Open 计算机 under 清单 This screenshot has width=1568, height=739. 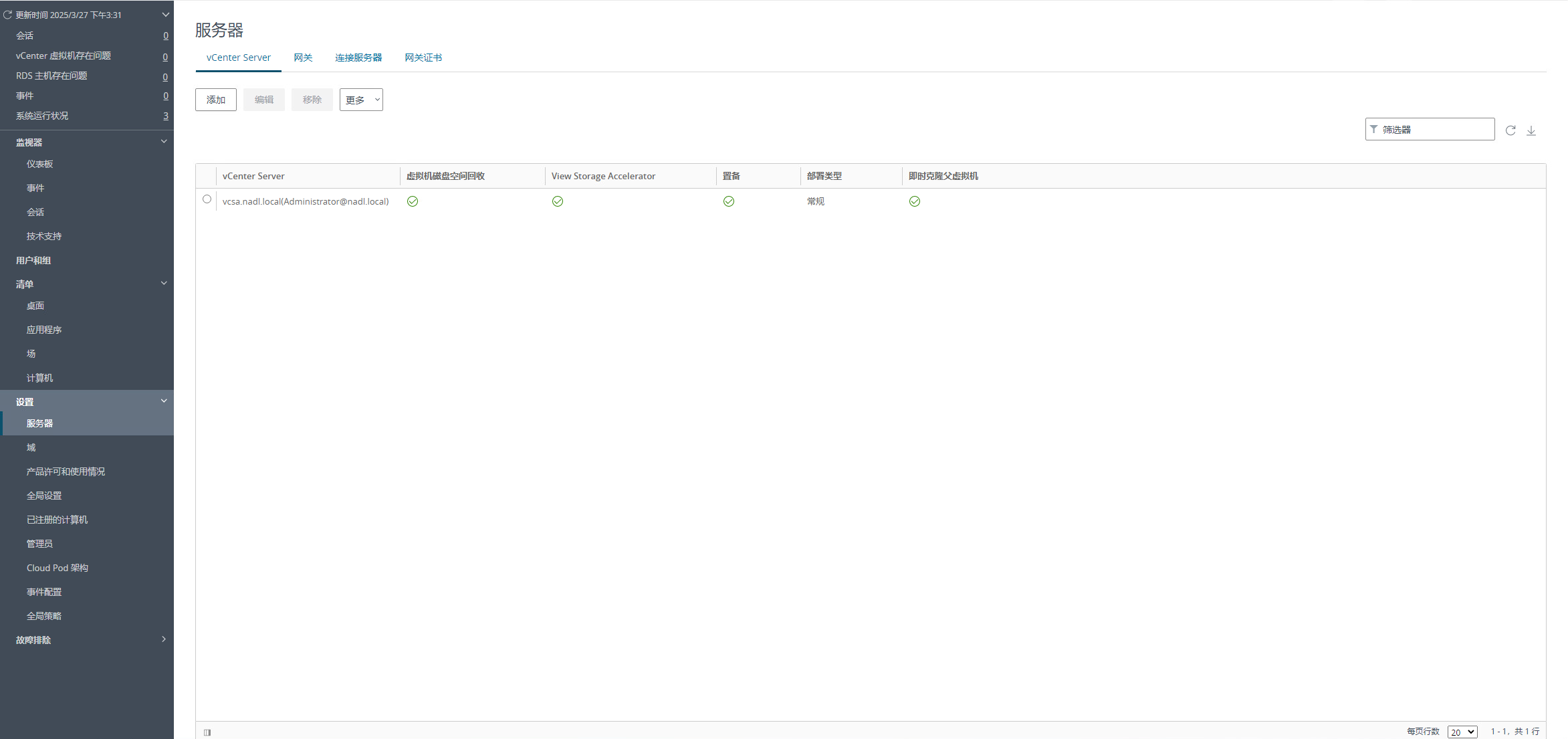coord(40,378)
